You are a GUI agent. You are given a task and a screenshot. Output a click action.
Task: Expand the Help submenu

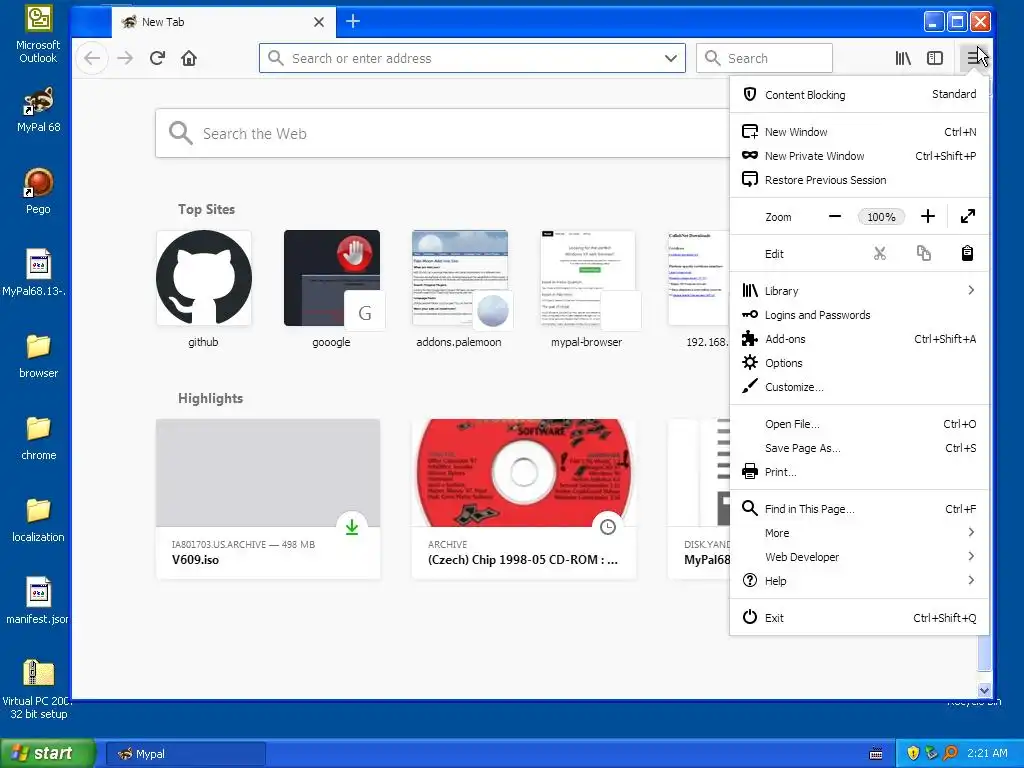tap(859, 581)
